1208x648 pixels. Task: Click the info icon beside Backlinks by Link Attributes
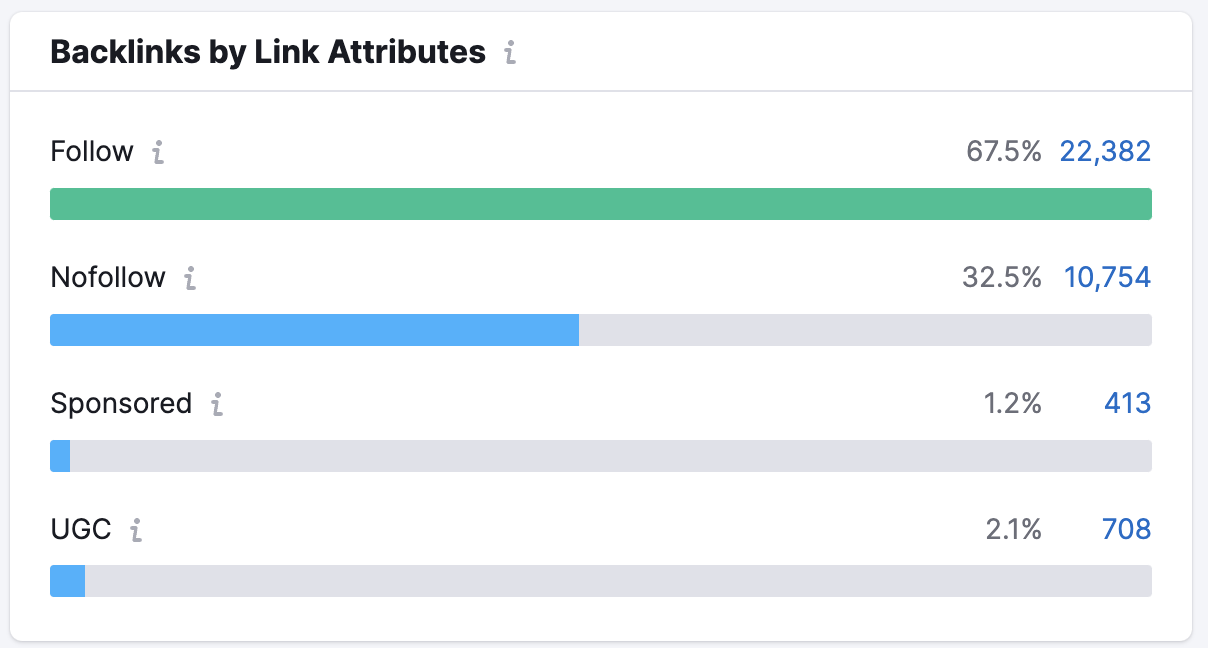[x=510, y=53]
